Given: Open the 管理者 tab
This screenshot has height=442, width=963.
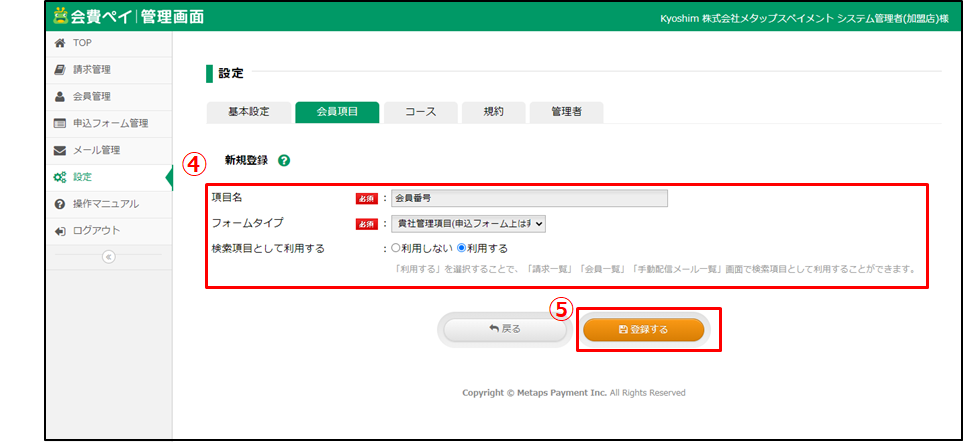Looking at the screenshot, I should pyautogui.click(x=566, y=113).
